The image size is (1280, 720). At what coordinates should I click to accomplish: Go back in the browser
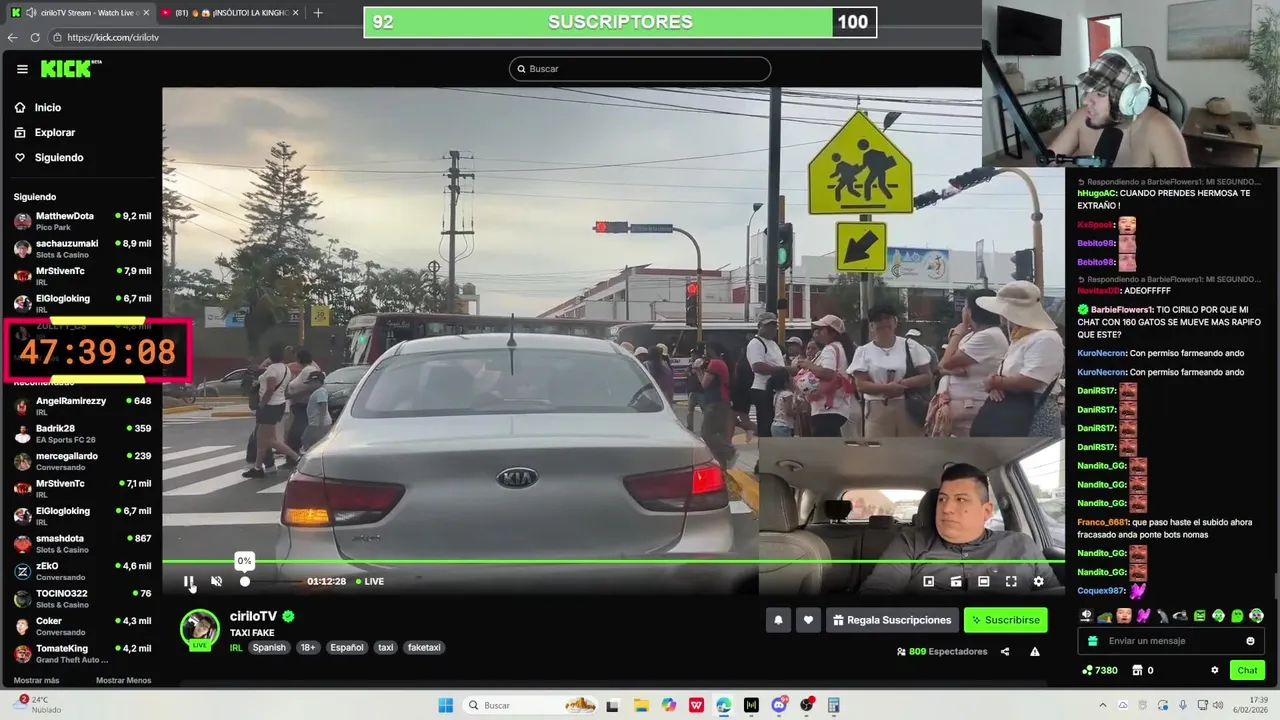pos(12,37)
